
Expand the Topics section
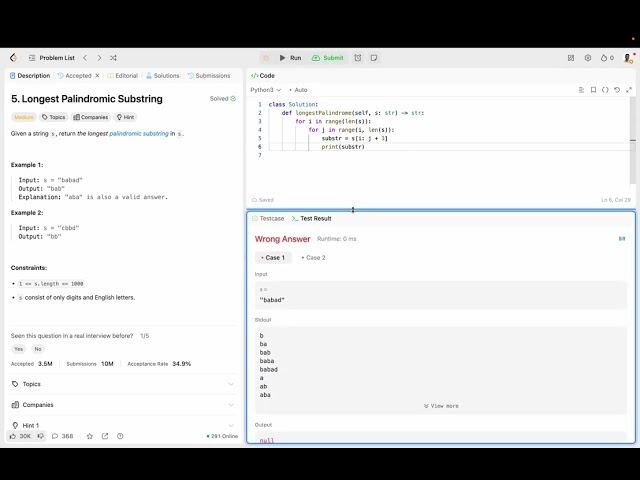(x=123, y=384)
